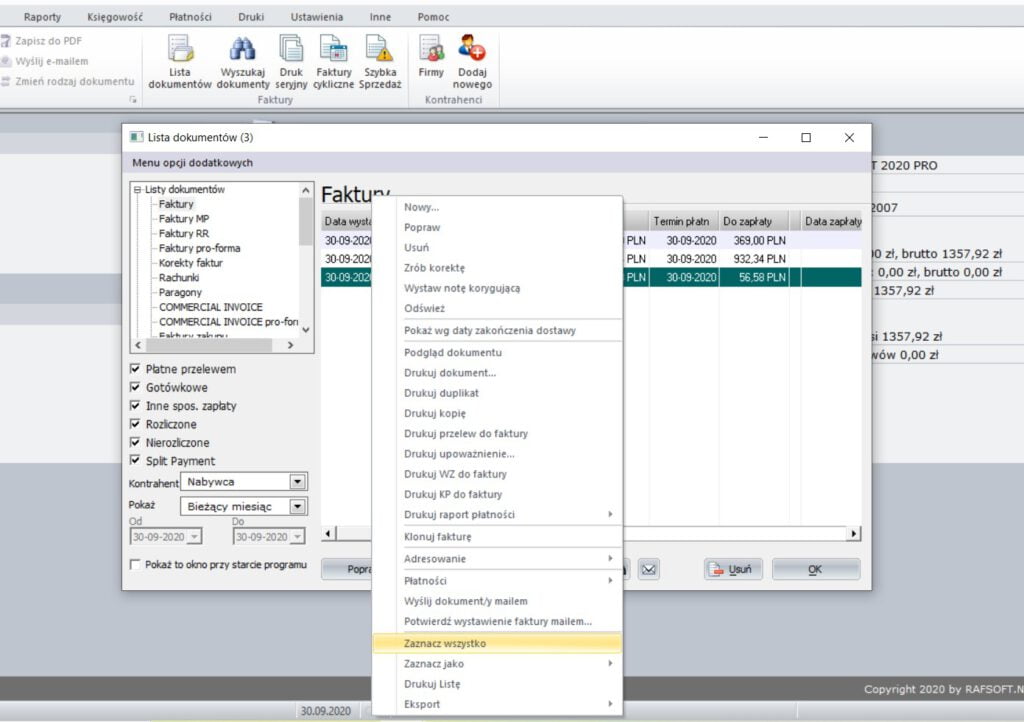
Task: Click Dodaj nowego contractor icon
Action: tap(471, 60)
